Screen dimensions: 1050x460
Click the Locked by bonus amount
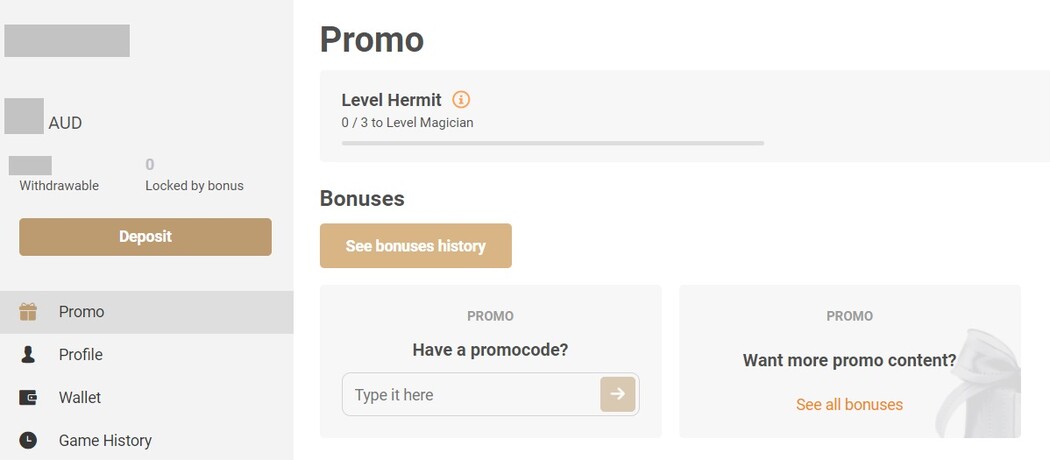click(x=150, y=165)
